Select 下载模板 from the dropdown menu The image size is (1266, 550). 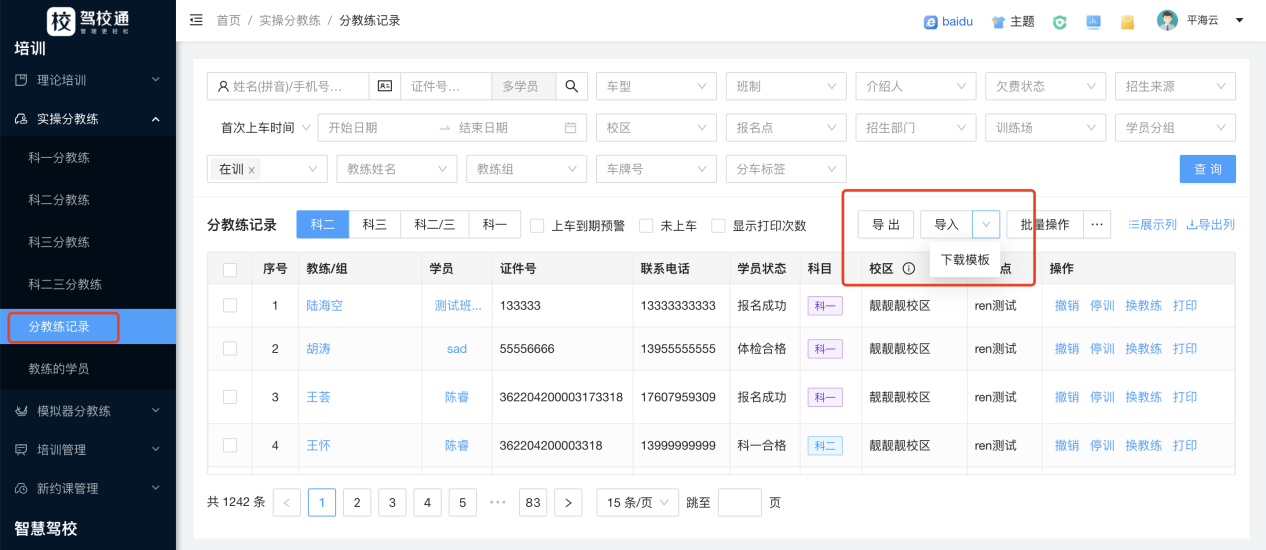click(x=964, y=260)
